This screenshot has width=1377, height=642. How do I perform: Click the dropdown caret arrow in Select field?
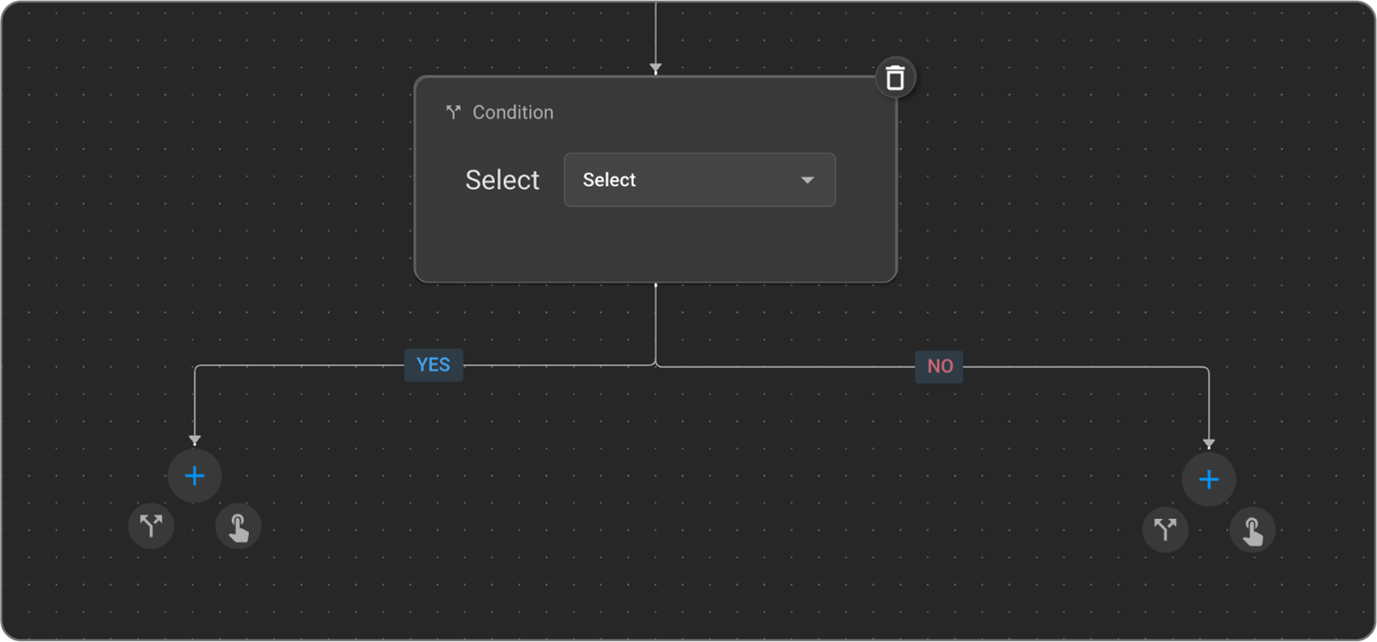[x=807, y=180]
